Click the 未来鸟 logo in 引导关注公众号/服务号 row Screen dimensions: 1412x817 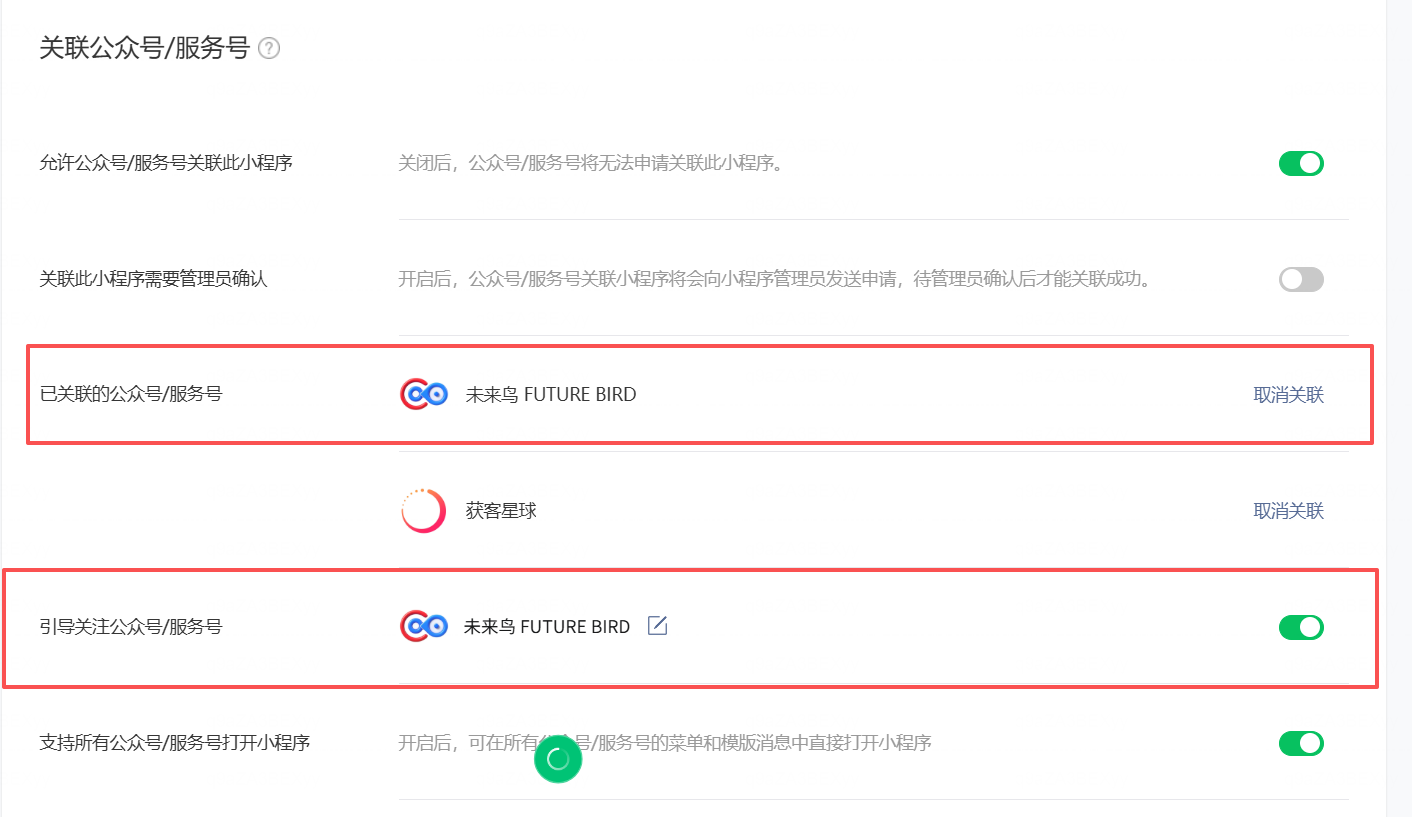423,627
